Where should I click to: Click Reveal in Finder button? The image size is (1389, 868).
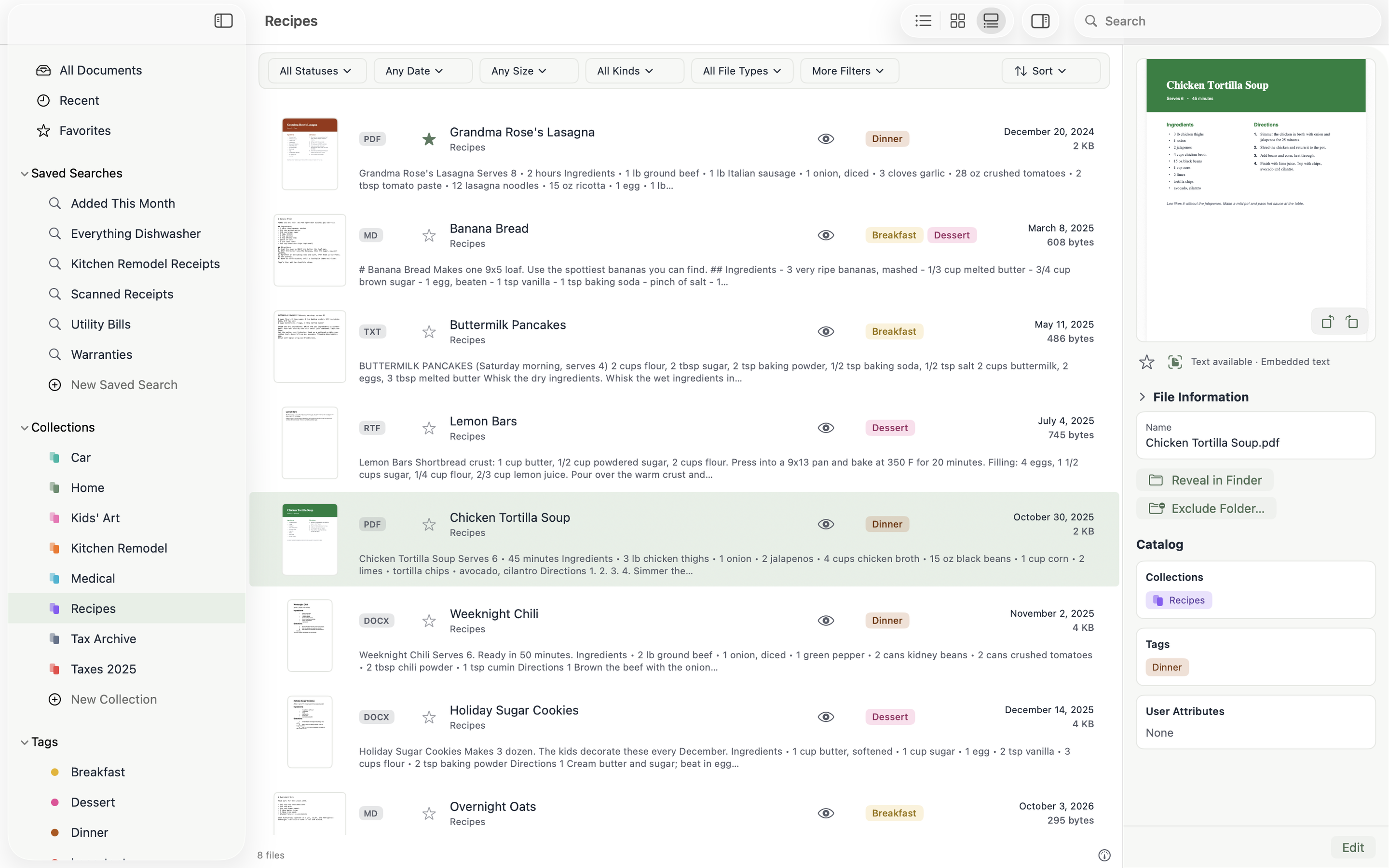(x=1205, y=480)
